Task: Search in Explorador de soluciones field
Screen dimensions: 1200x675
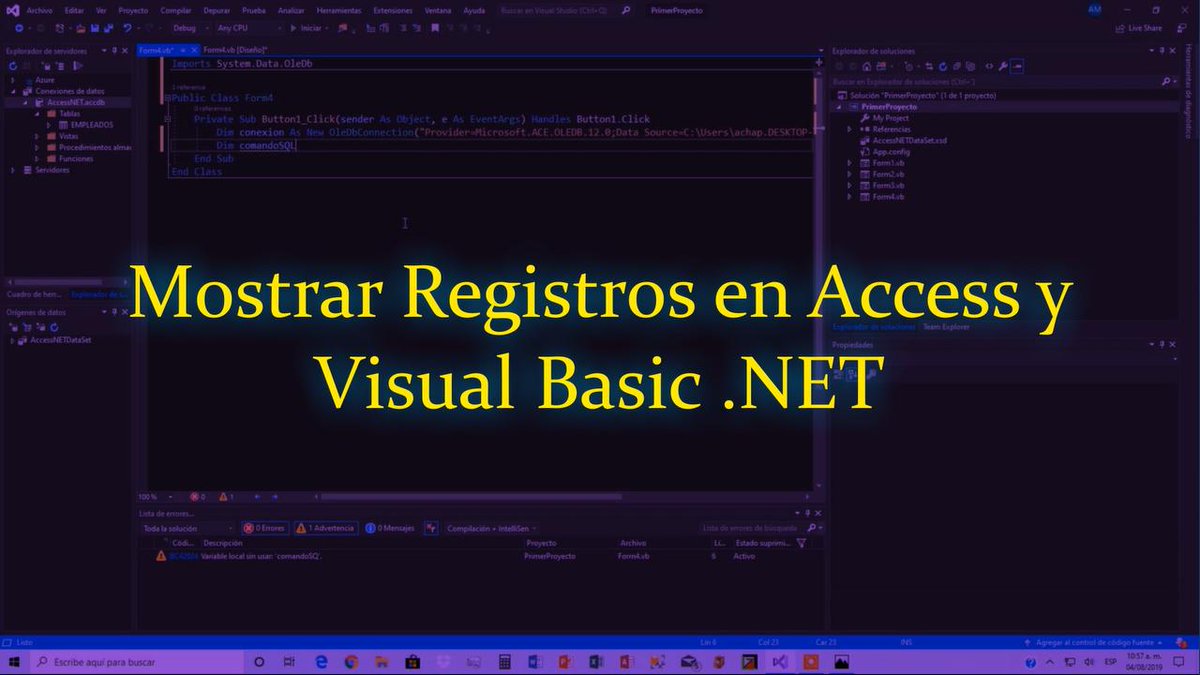Action: [1005, 80]
